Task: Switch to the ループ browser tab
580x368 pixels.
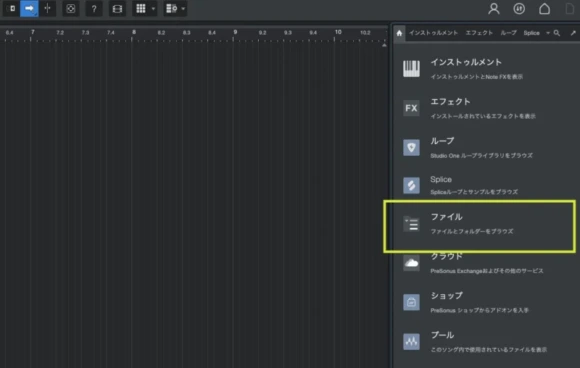Action: (x=509, y=33)
